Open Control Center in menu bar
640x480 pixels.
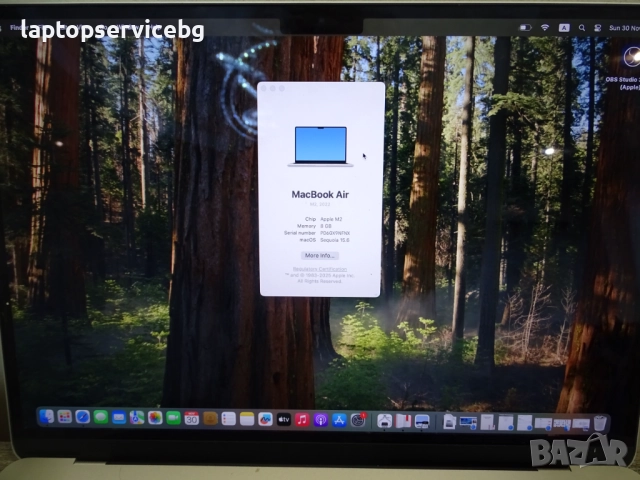pyautogui.click(x=598, y=28)
